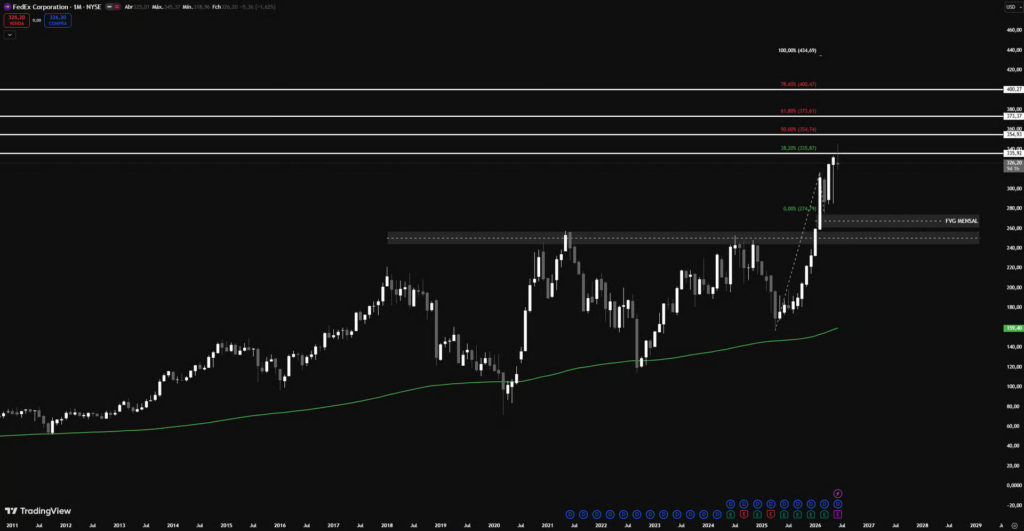This screenshot has width=1024, height=531.
Task: Open the red earnings marker from late 2024
Action: pyautogui.click(x=744, y=515)
